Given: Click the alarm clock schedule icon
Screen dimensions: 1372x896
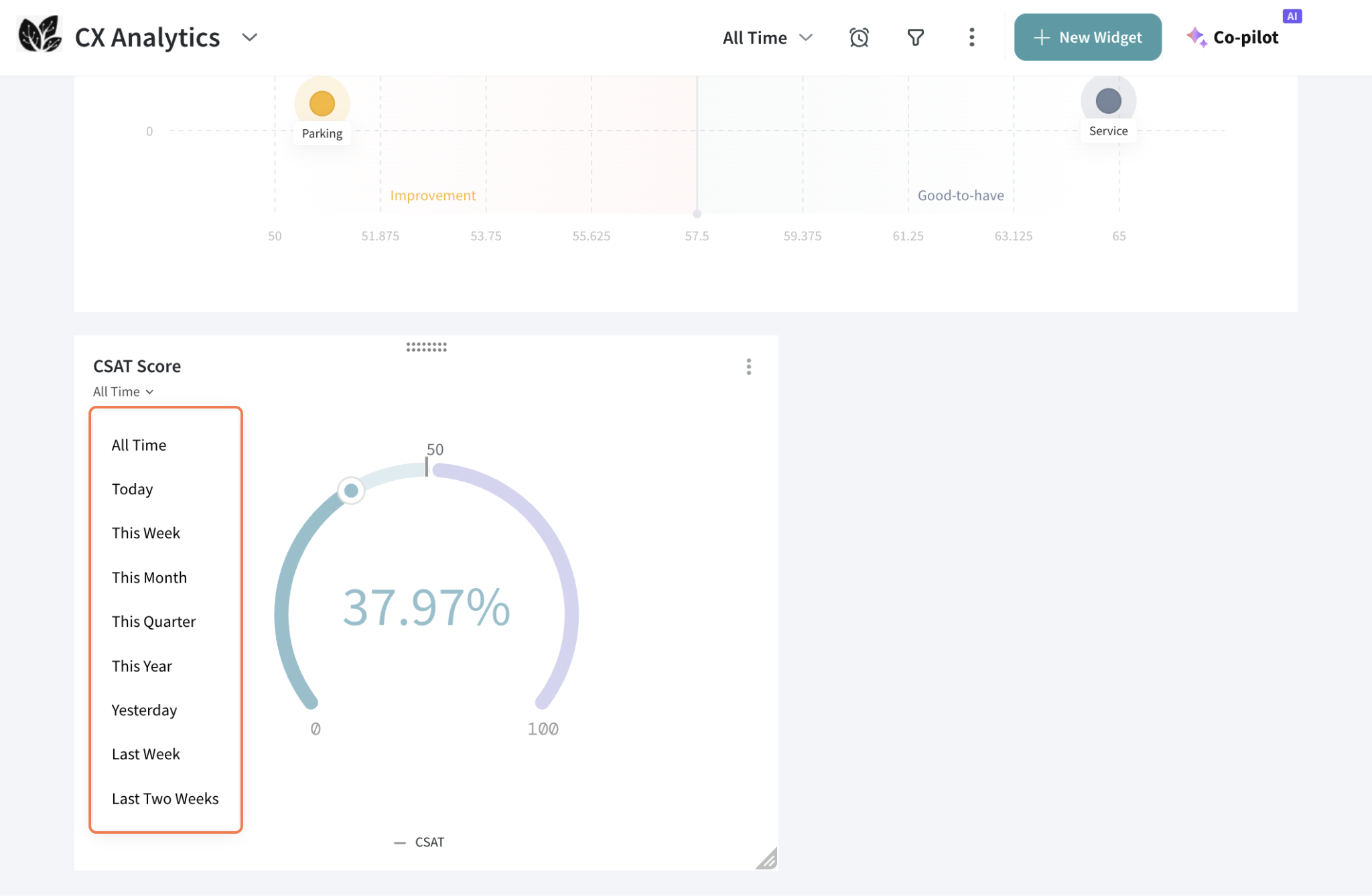Looking at the screenshot, I should (x=859, y=38).
